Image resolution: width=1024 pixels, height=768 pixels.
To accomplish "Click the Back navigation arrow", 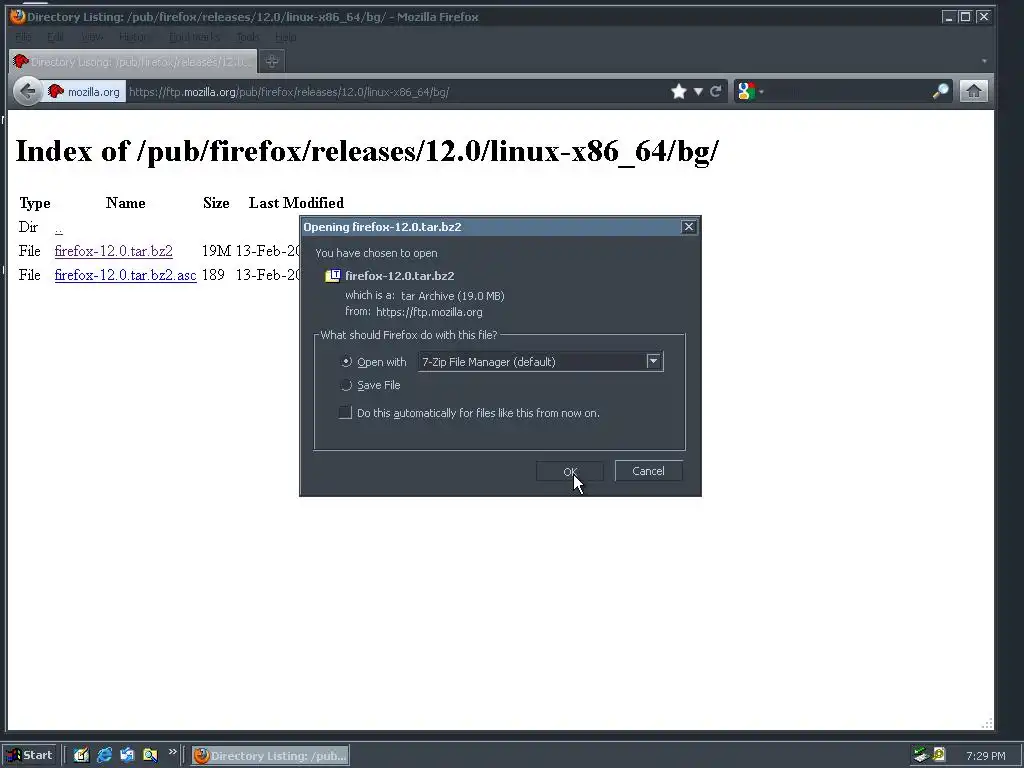I will tap(28, 91).
